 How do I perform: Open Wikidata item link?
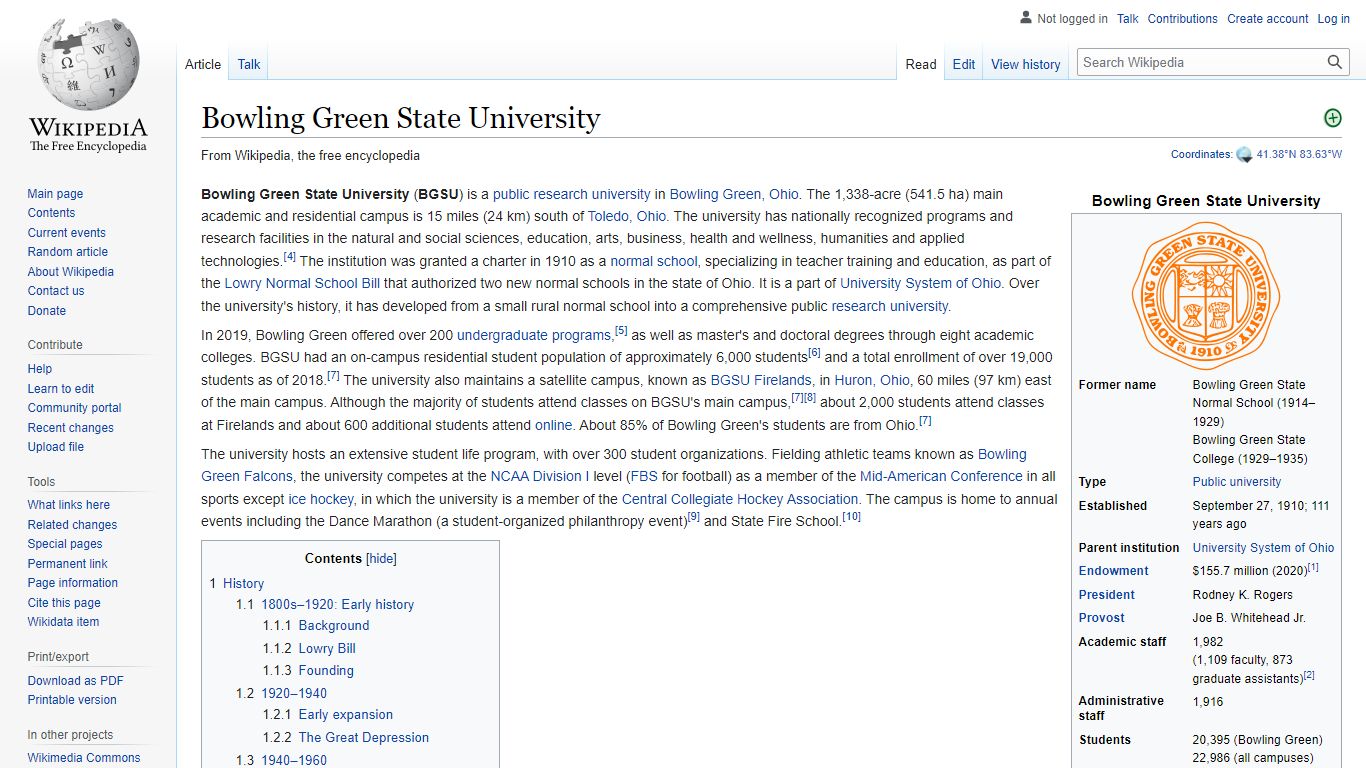pos(63,622)
